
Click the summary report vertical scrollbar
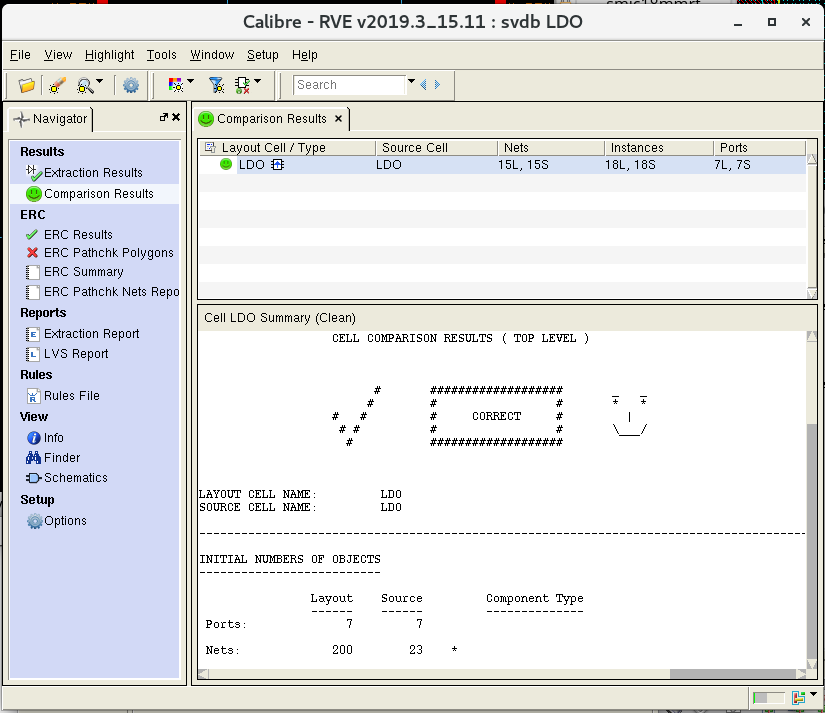tap(812, 500)
